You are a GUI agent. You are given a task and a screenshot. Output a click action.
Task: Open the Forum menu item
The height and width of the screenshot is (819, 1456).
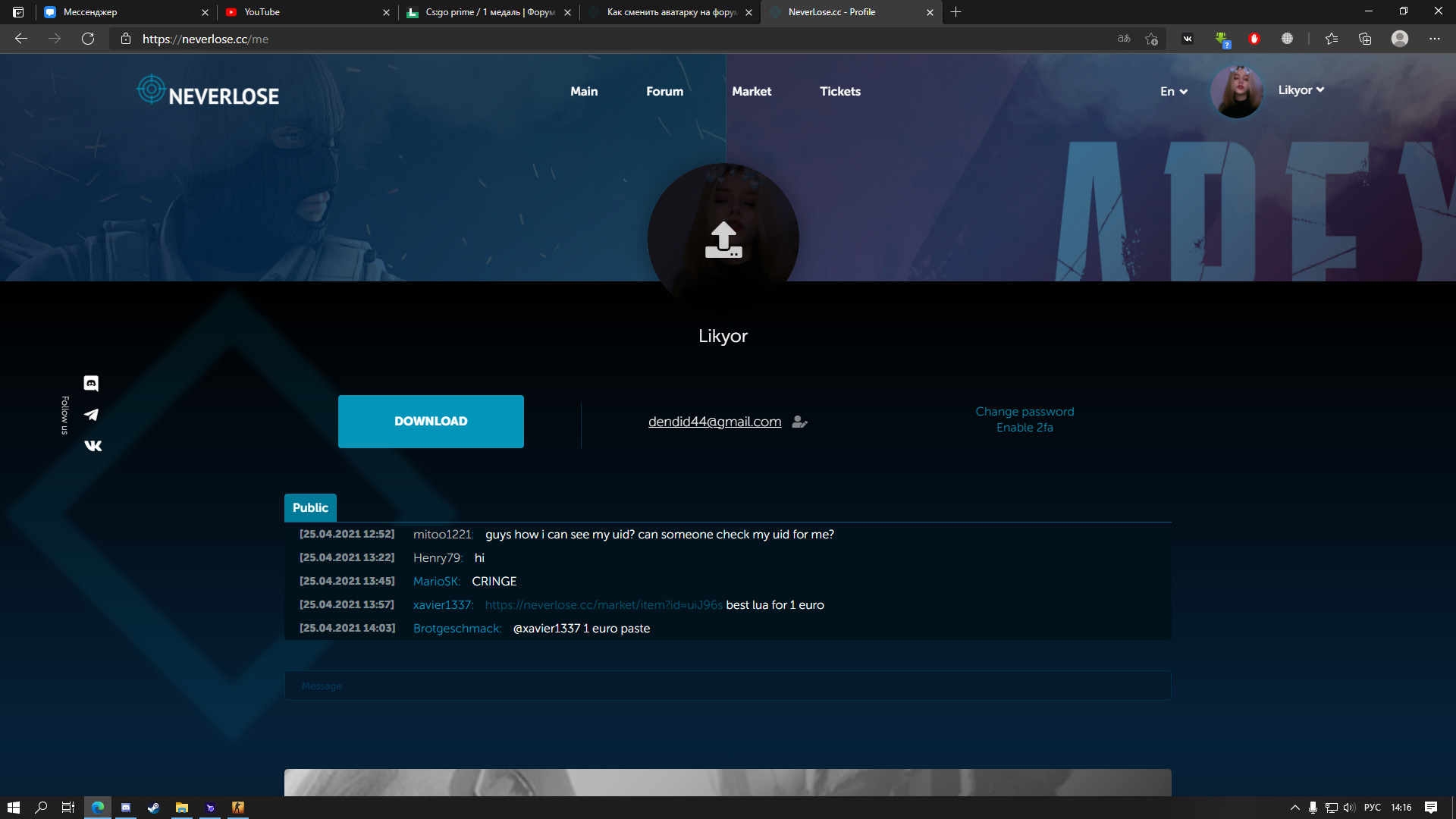pyautogui.click(x=664, y=92)
